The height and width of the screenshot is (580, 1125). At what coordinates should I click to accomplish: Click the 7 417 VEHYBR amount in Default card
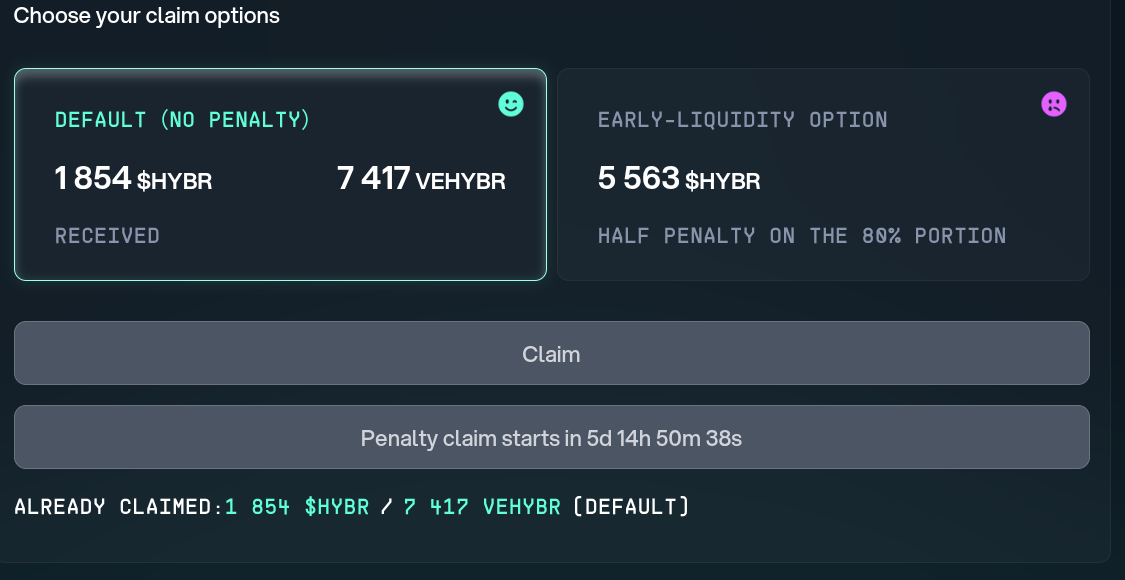421,180
